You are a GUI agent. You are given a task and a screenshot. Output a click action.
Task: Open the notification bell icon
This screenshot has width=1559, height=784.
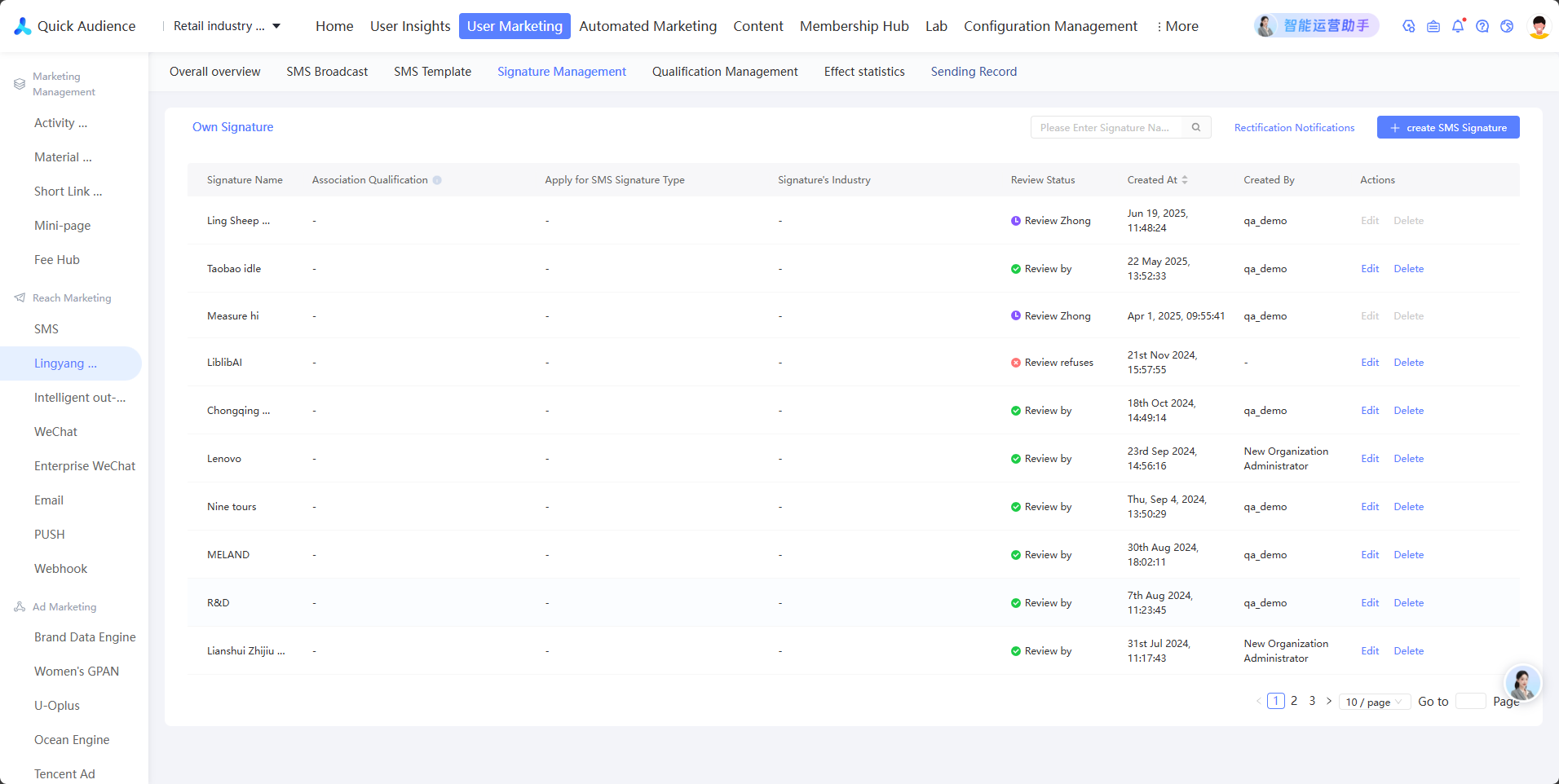click(1458, 26)
